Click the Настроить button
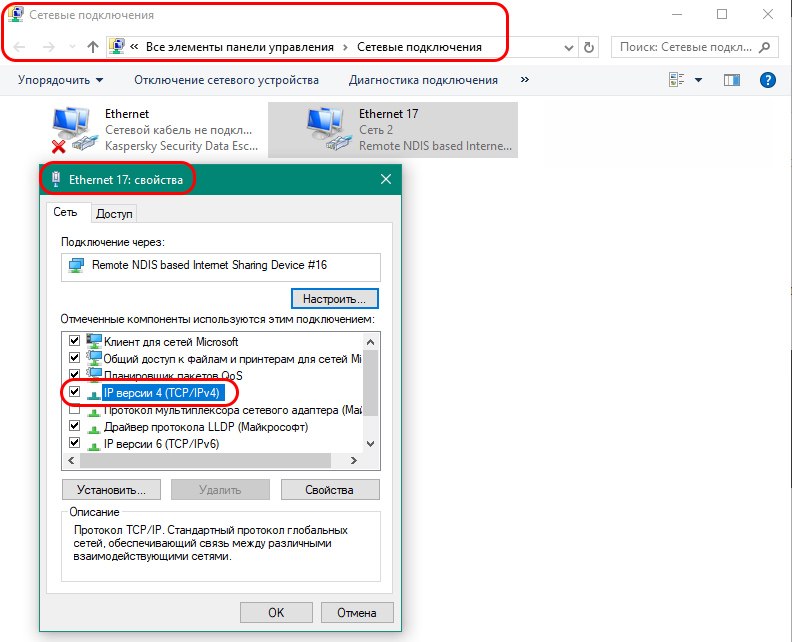This screenshot has height=642, width=792. [x=334, y=299]
